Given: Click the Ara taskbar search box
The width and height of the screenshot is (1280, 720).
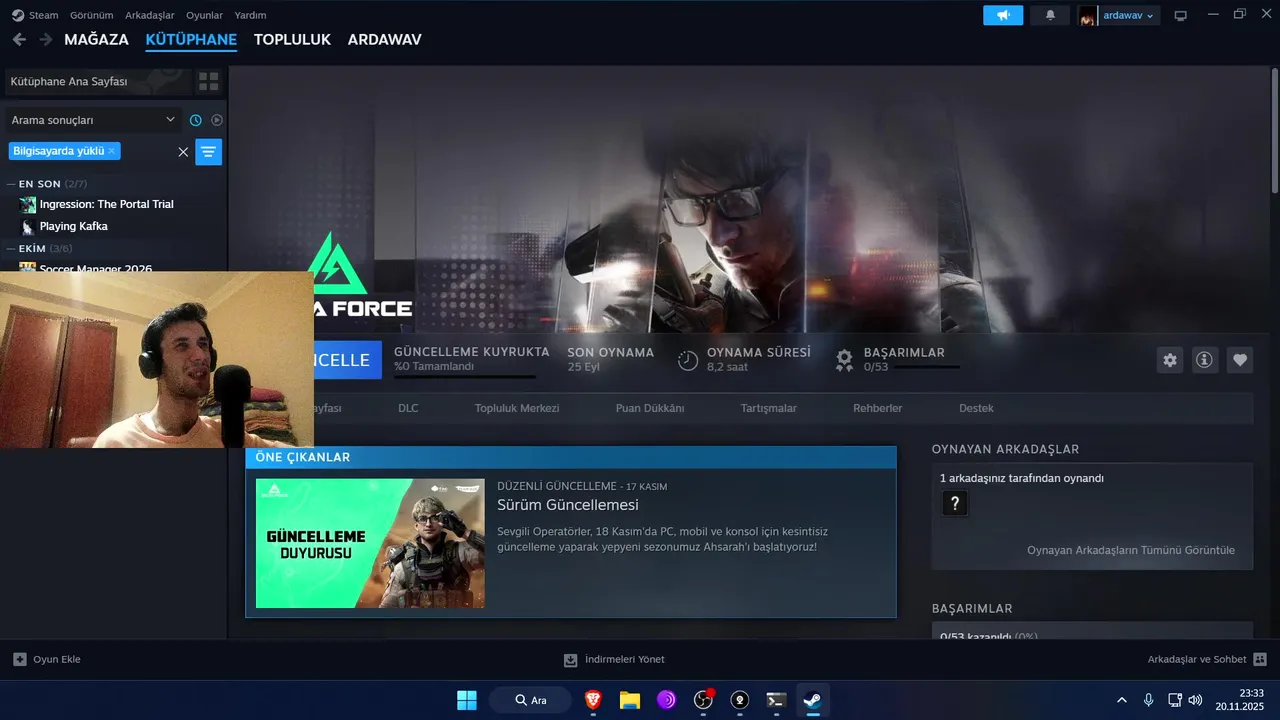Looking at the screenshot, I should click(530, 700).
